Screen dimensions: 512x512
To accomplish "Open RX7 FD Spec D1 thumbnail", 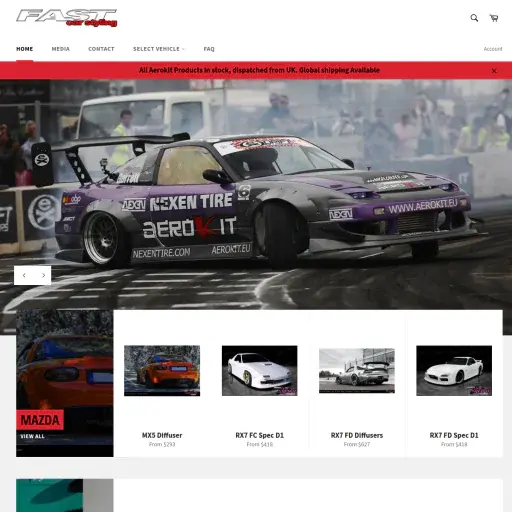I will coord(454,371).
